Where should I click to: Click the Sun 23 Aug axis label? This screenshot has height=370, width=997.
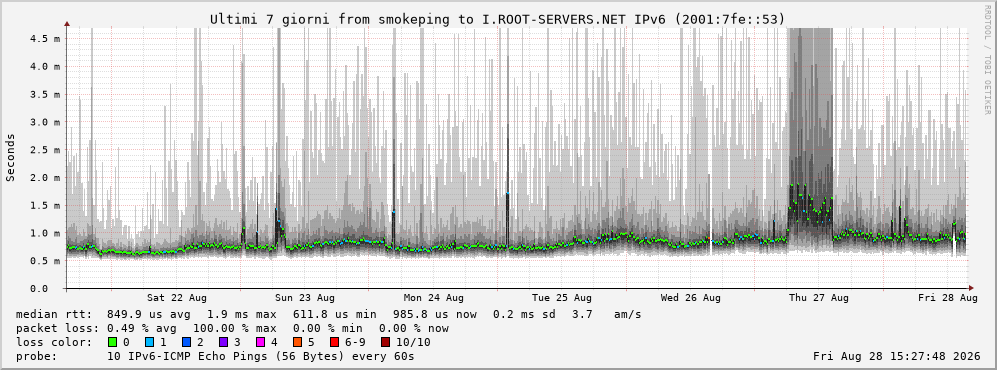point(305,298)
